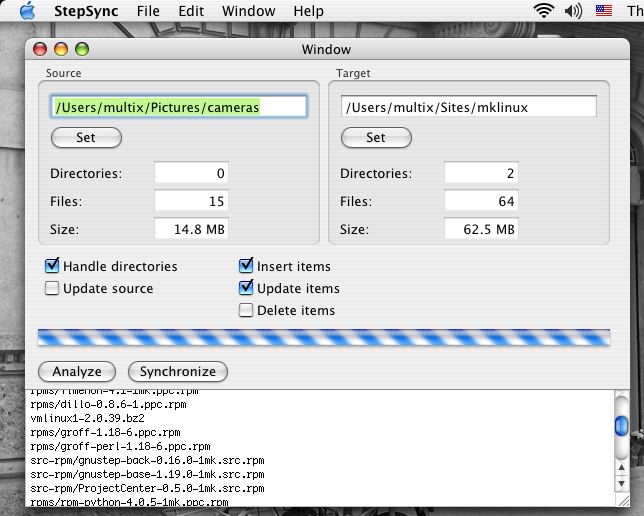Click the Target path input field
The image size is (644, 516).
469,107
